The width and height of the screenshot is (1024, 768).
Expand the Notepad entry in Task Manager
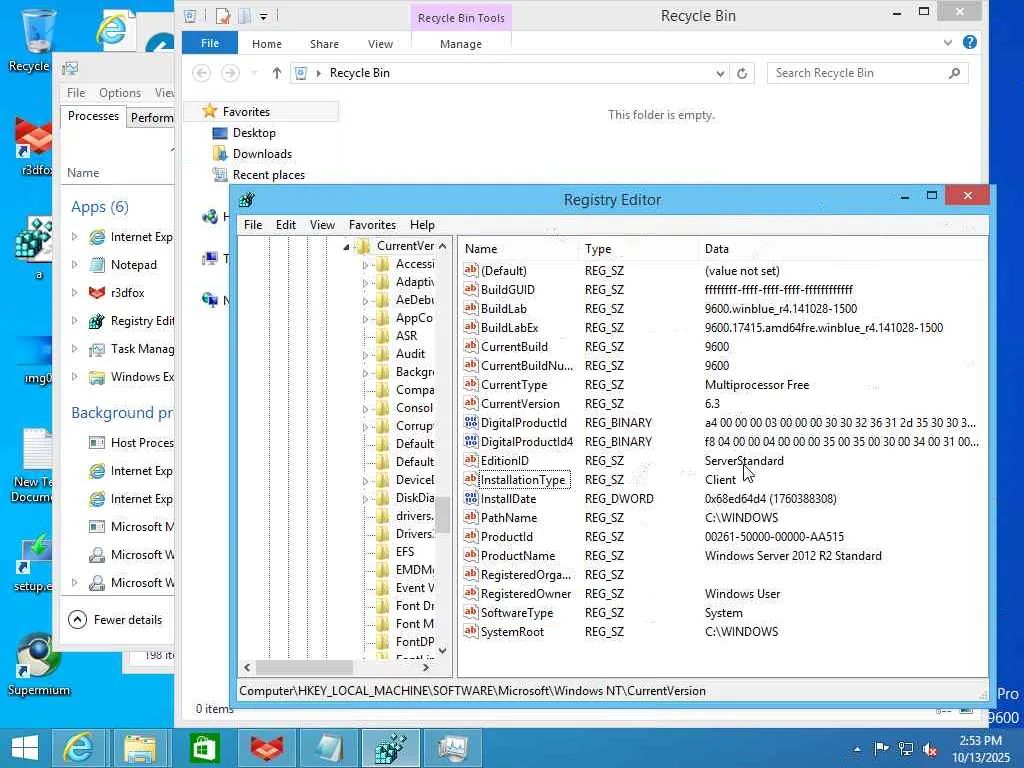point(74,264)
